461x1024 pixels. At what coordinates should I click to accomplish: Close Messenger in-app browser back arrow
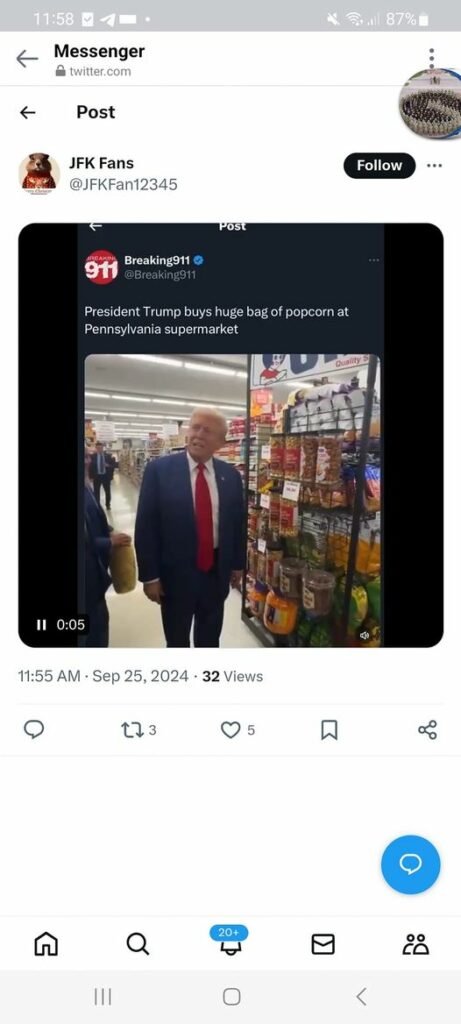point(27,59)
